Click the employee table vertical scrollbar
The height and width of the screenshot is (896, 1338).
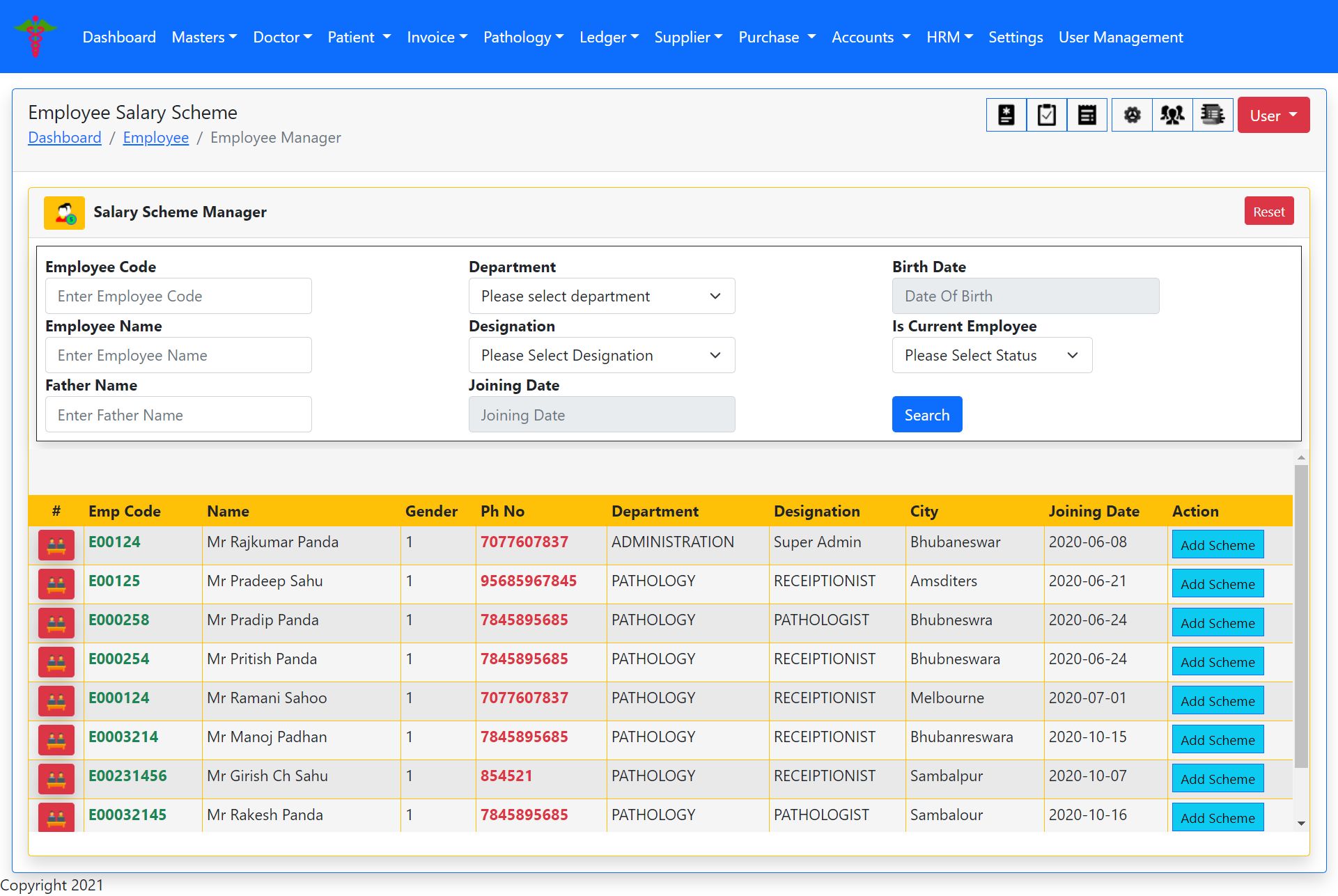(x=1300, y=616)
